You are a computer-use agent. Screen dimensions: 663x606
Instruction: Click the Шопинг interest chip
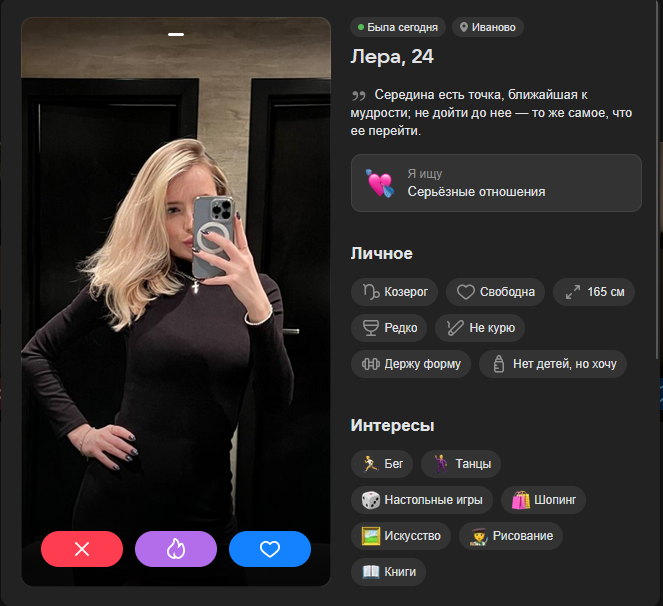tap(543, 500)
